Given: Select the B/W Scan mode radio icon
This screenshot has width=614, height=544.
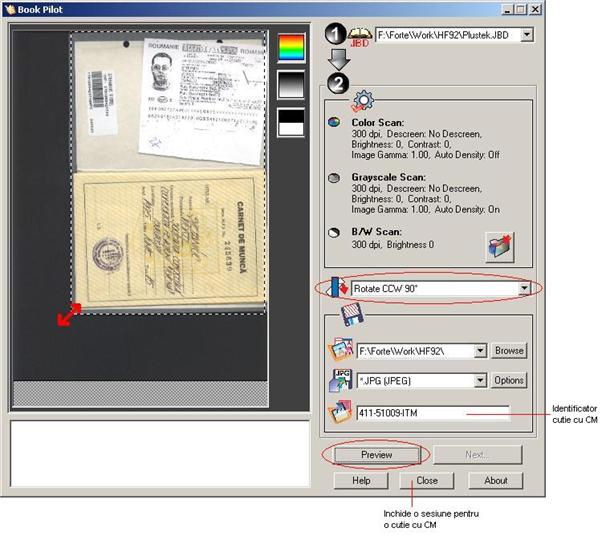Looking at the screenshot, I should 333,231.
